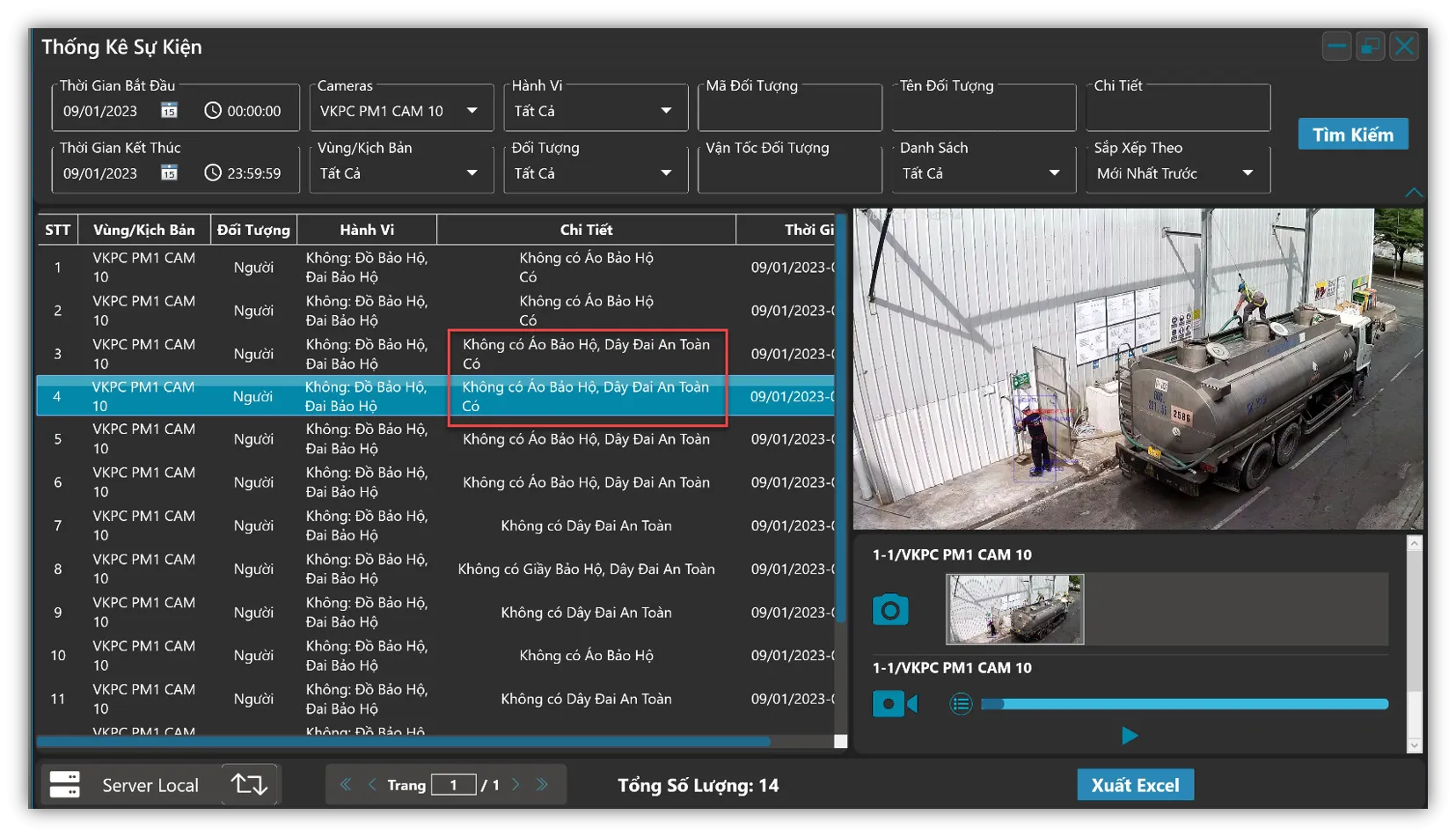Click the Xuất Excel export button
The image size is (1456, 837).
[1135, 785]
